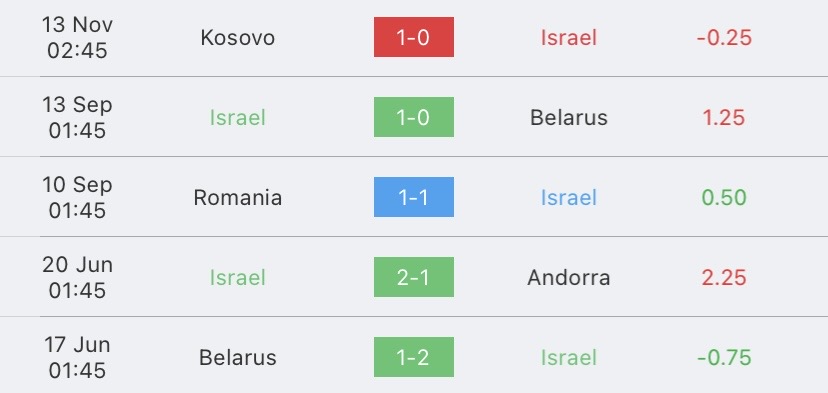Open Romania team link
Image resolution: width=828 pixels, height=393 pixels.
(x=238, y=198)
